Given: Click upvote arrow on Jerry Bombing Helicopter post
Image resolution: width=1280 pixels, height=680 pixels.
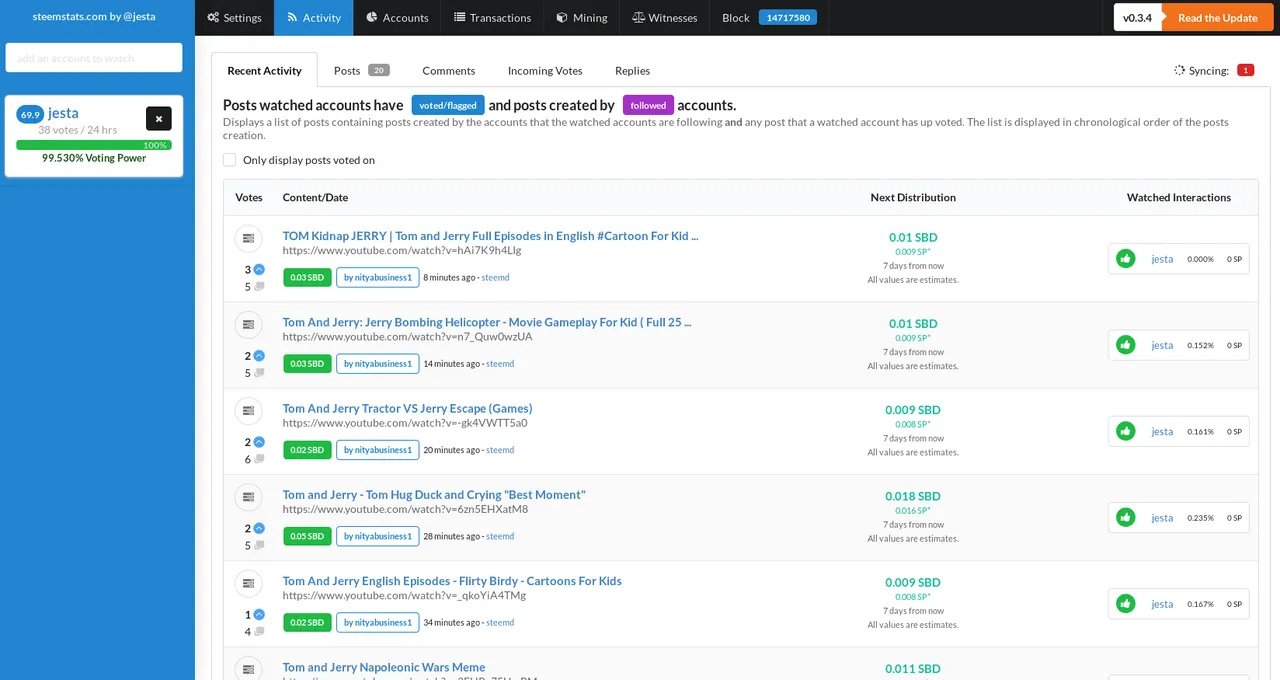Looking at the screenshot, I should pyautogui.click(x=259, y=356).
